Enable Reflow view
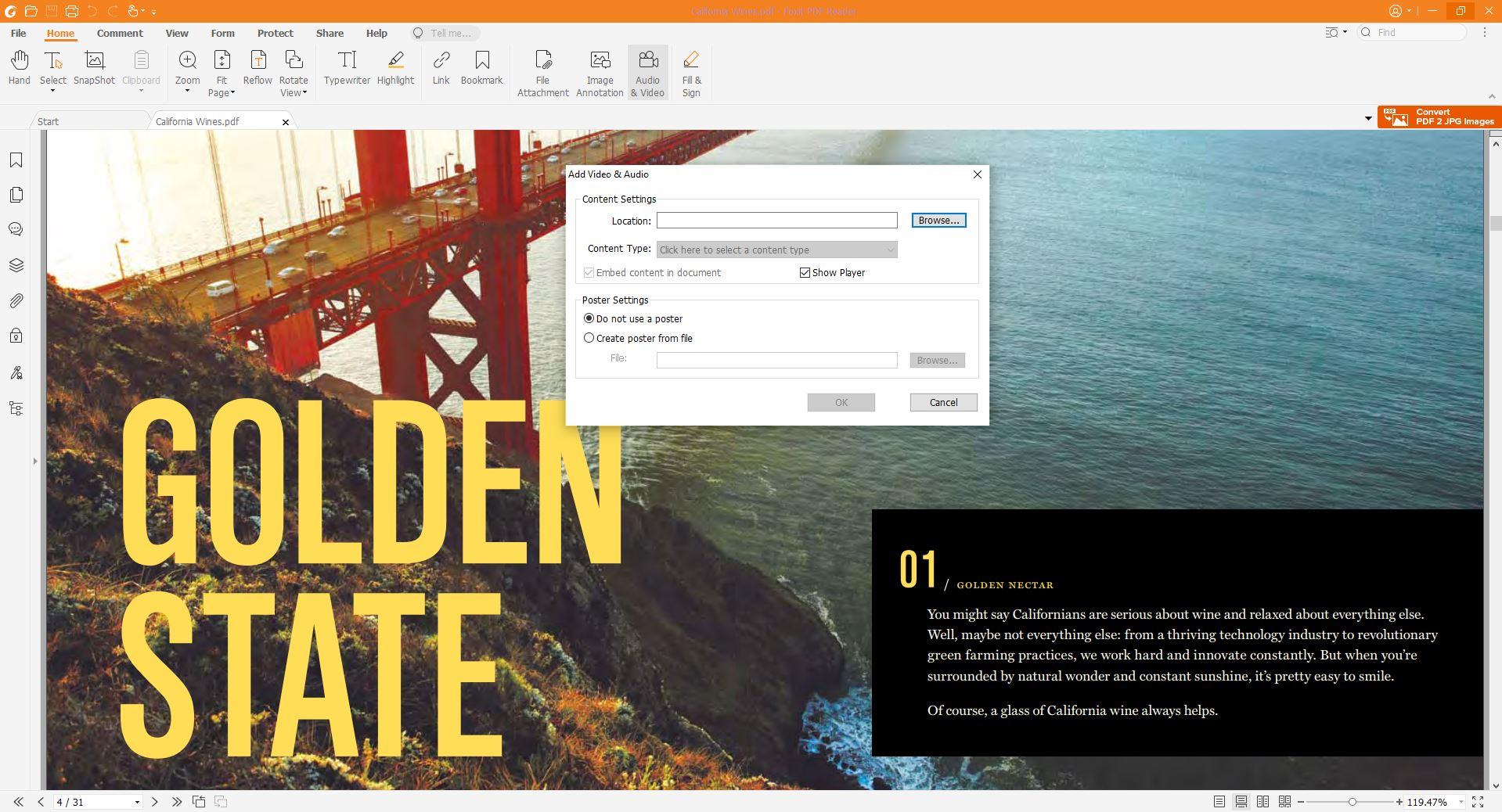This screenshot has width=1502, height=812. (258, 68)
